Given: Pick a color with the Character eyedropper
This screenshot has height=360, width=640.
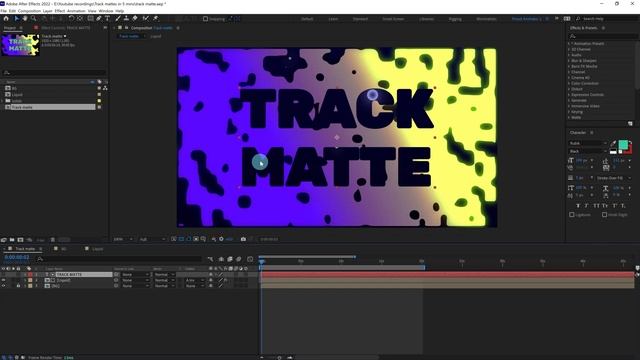Looking at the screenshot, I should tap(613, 143).
